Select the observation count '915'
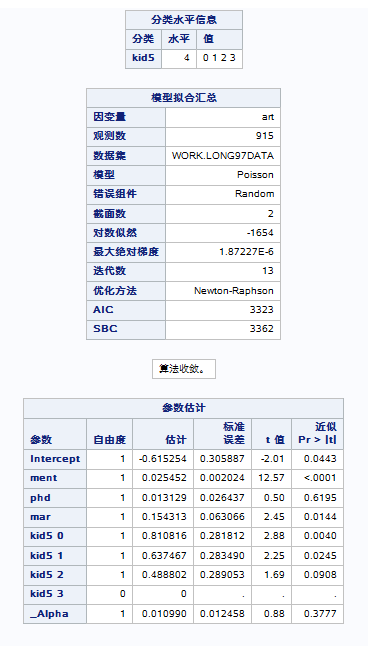Viewport: 368px width, 646px height. pyautogui.click(x=264, y=136)
